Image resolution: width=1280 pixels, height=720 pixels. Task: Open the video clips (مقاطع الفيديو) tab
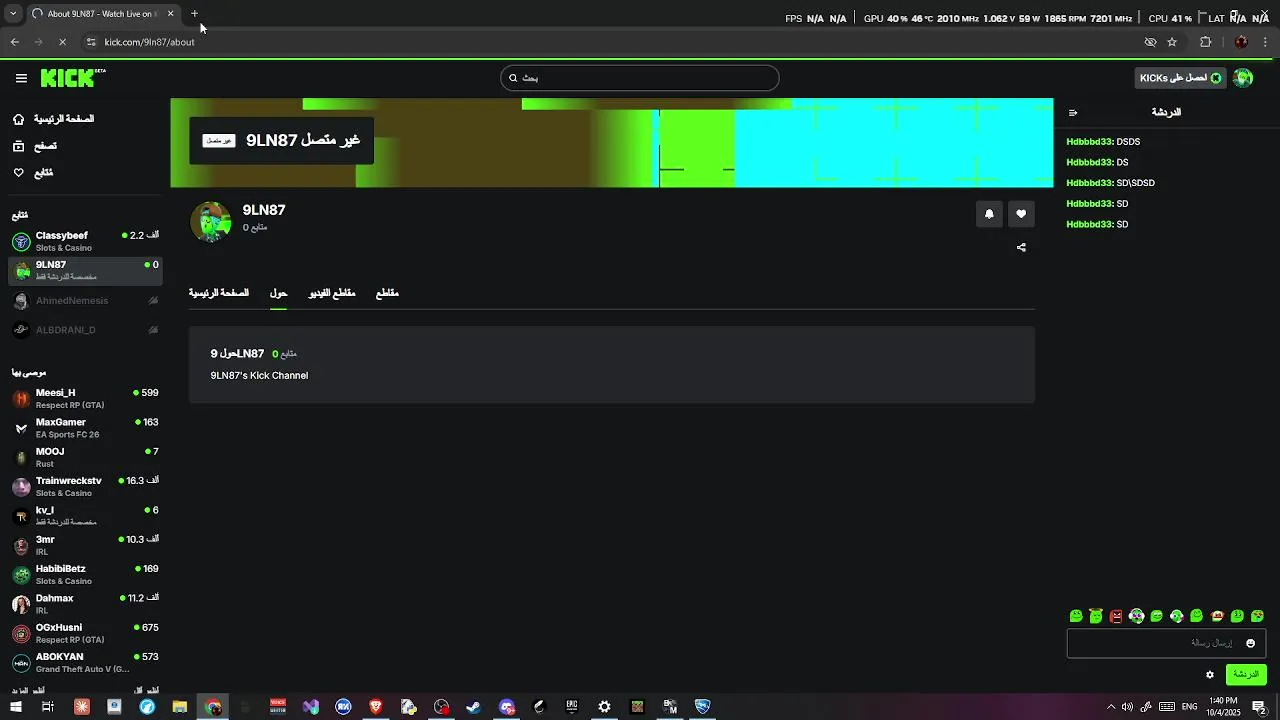[332, 293]
